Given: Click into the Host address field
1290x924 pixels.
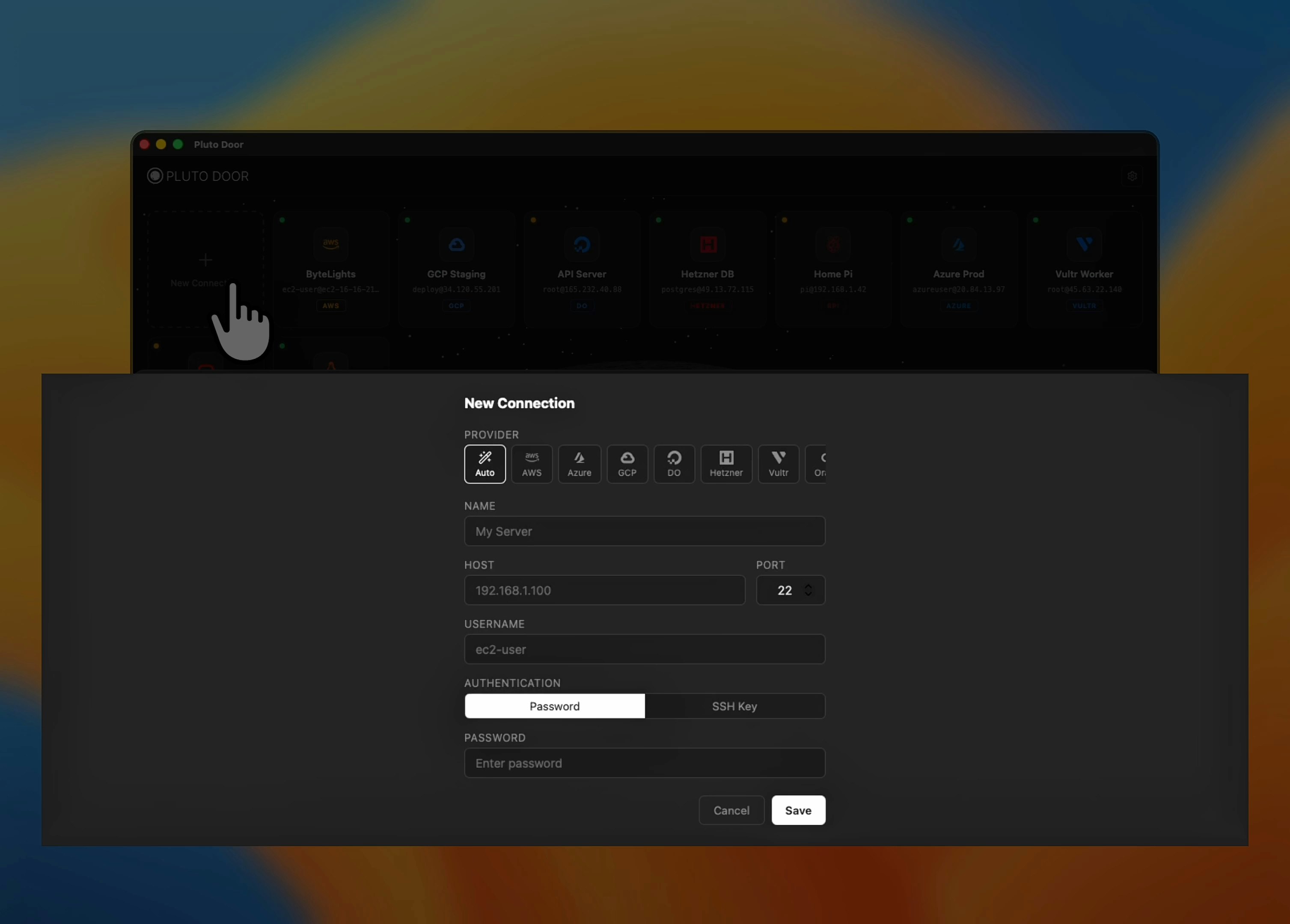Looking at the screenshot, I should (x=604, y=589).
